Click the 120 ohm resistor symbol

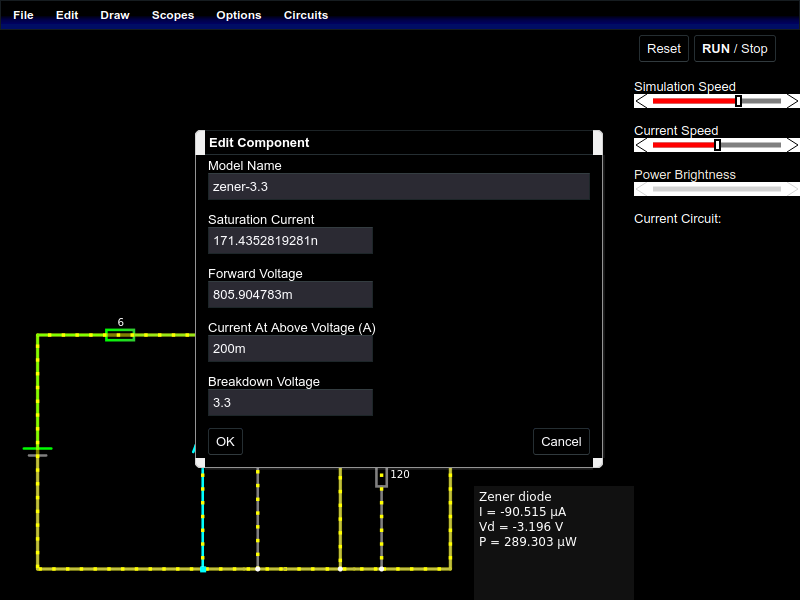(x=381, y=476)
